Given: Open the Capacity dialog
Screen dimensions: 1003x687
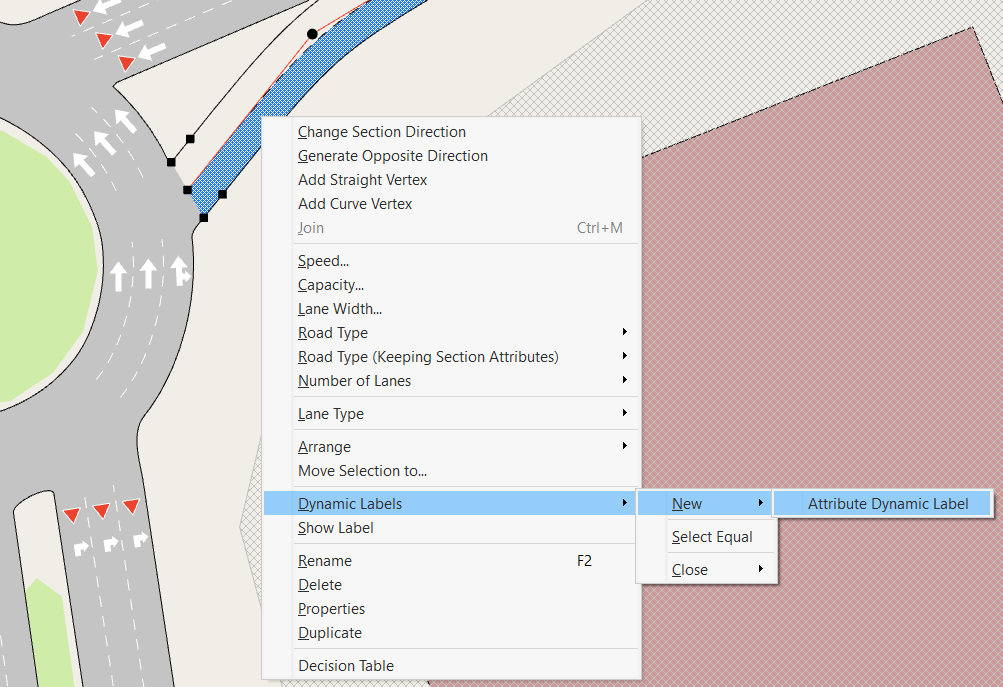Looking at the screenshot, I should click(x=330, y=285).
